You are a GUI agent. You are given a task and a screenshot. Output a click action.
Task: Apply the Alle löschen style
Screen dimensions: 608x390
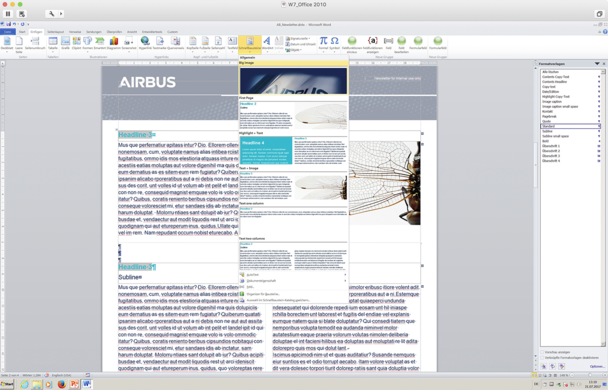(570, 72)
